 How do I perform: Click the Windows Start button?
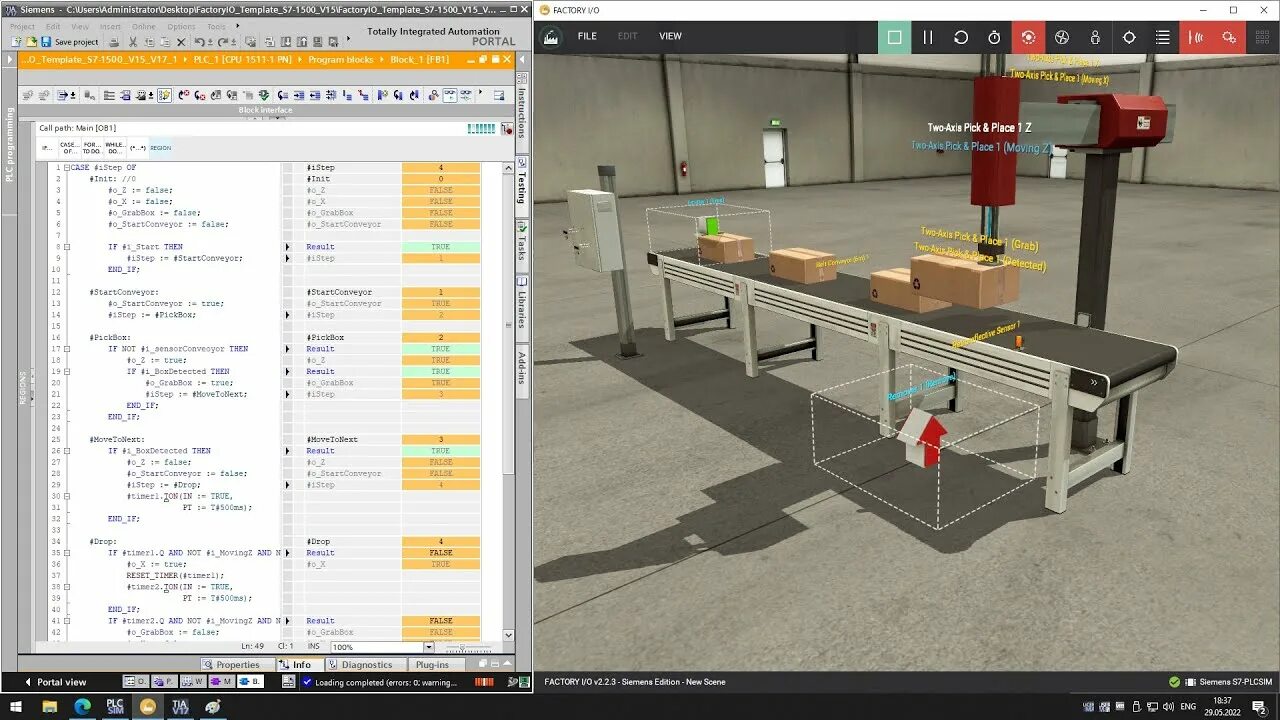[x=16, y=706]
